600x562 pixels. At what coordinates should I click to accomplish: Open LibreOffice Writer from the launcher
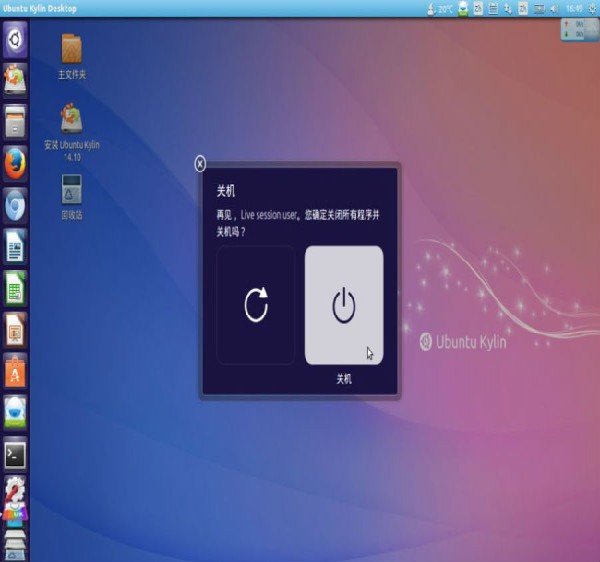click(15, 245)
